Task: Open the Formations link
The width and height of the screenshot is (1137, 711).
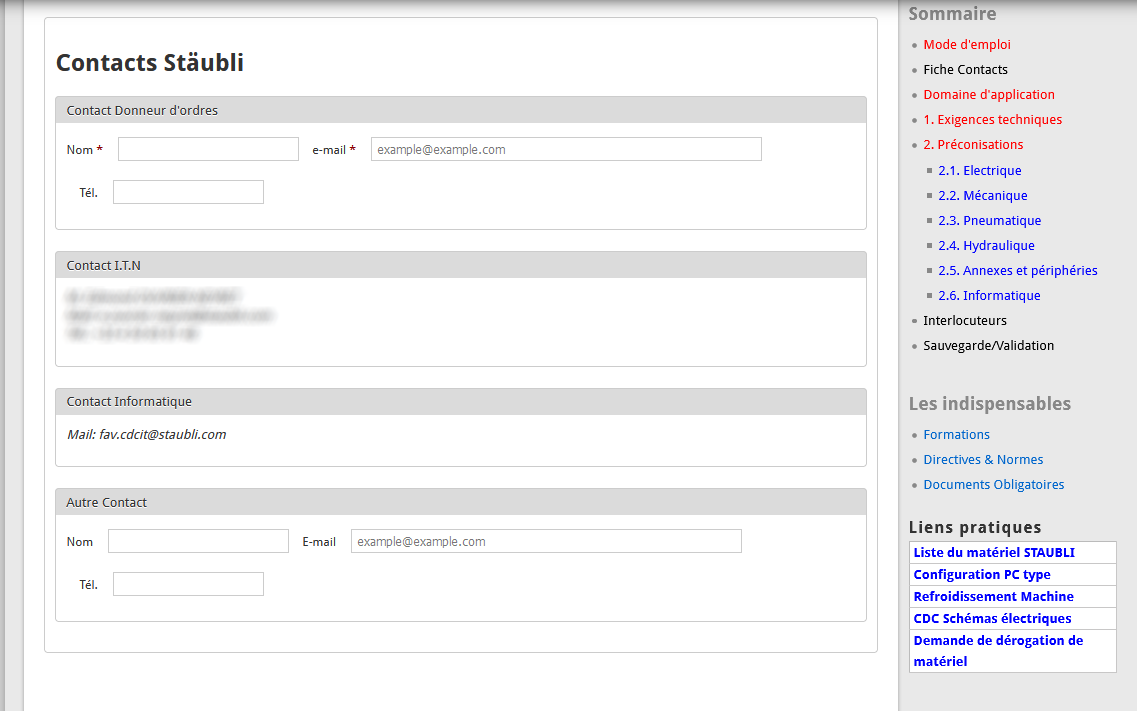Action: (x=956, y=435)
